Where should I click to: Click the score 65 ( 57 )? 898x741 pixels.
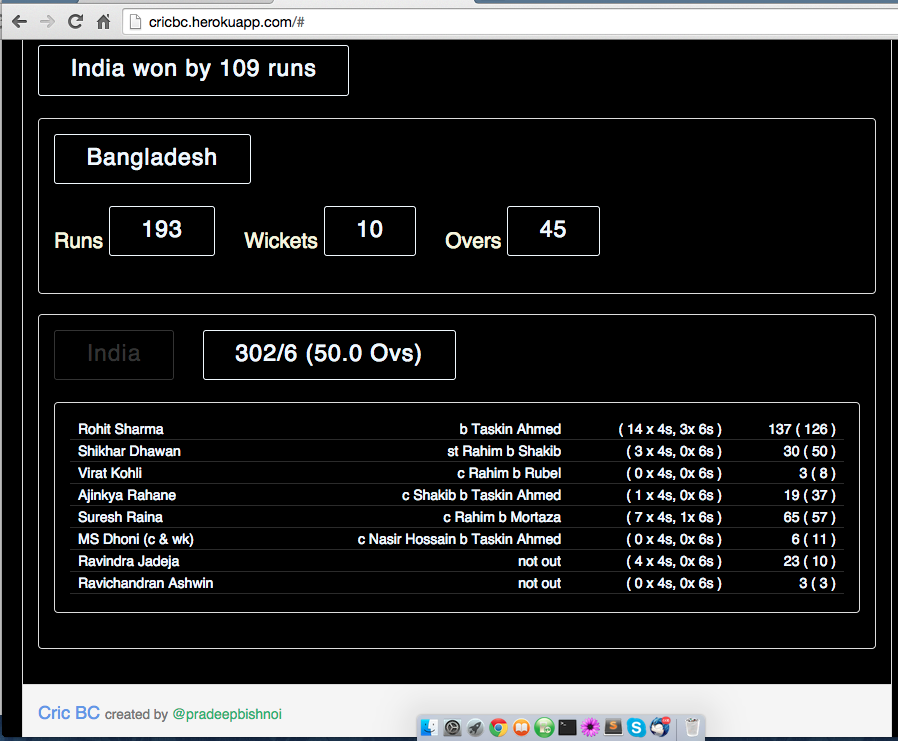tap(810, 517)
